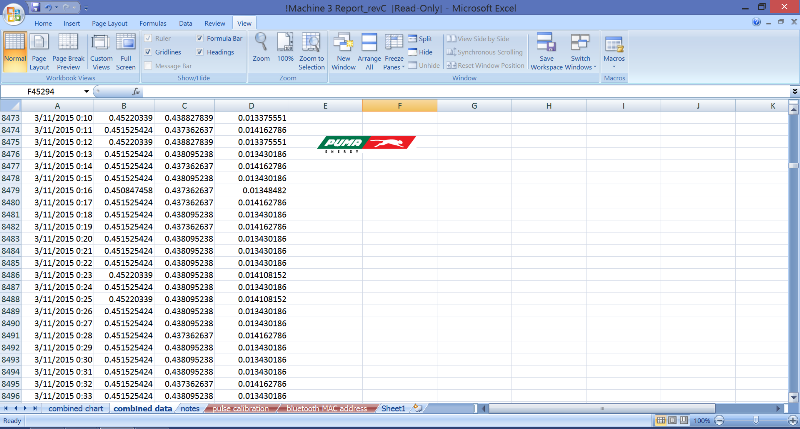Screen dimensions: 800x429
Task: Set zoom to 100% in ribbon
Action: [x=285, y=48]
